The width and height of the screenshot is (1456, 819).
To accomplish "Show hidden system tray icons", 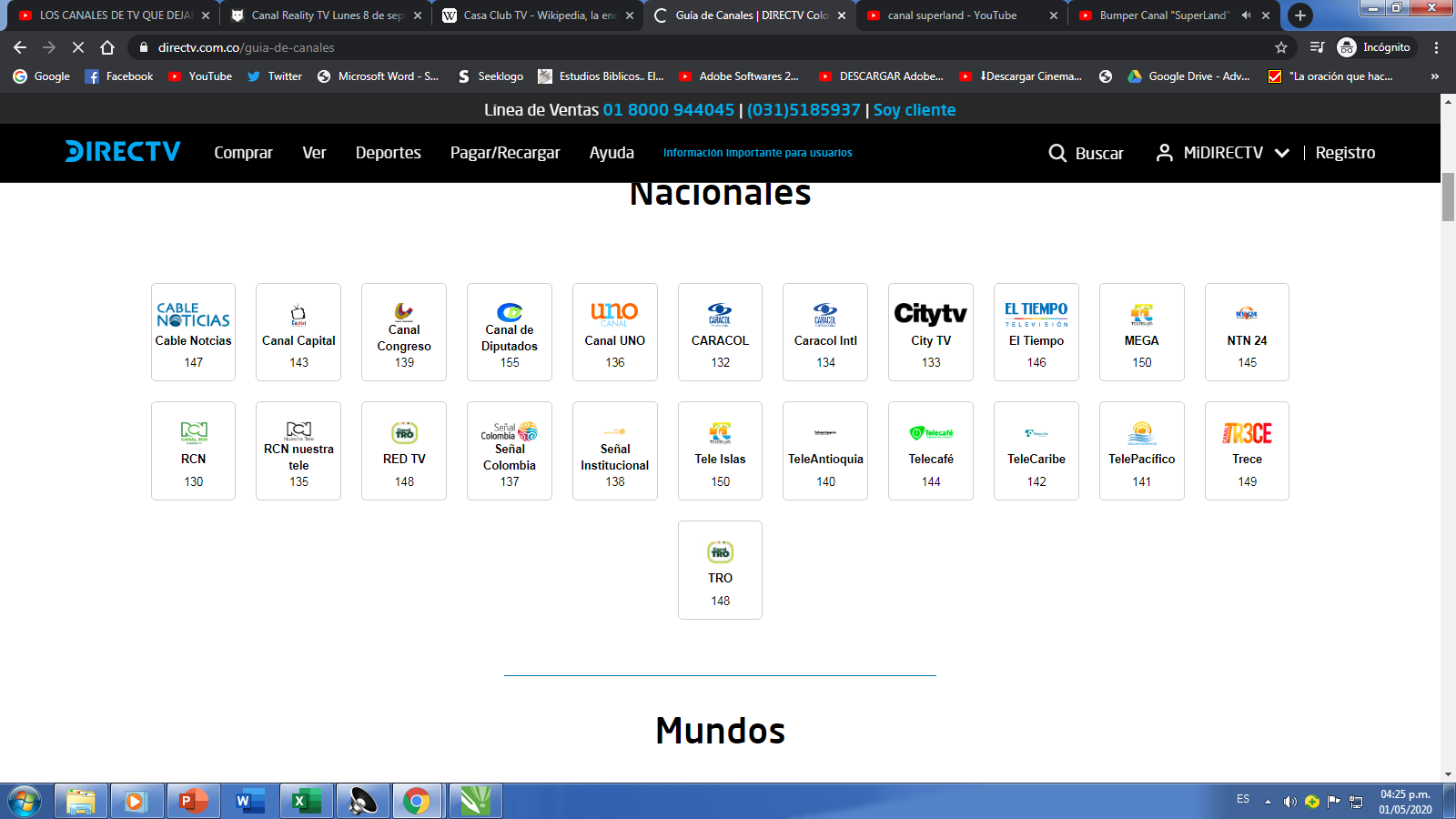I will point(1268,802).
